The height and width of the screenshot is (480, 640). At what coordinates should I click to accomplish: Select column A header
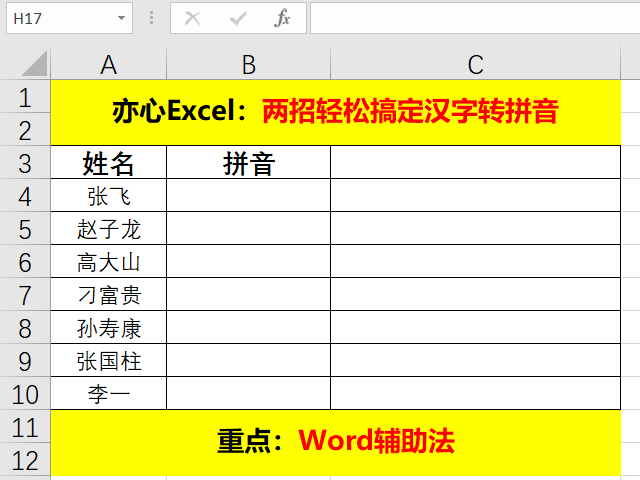109,64
